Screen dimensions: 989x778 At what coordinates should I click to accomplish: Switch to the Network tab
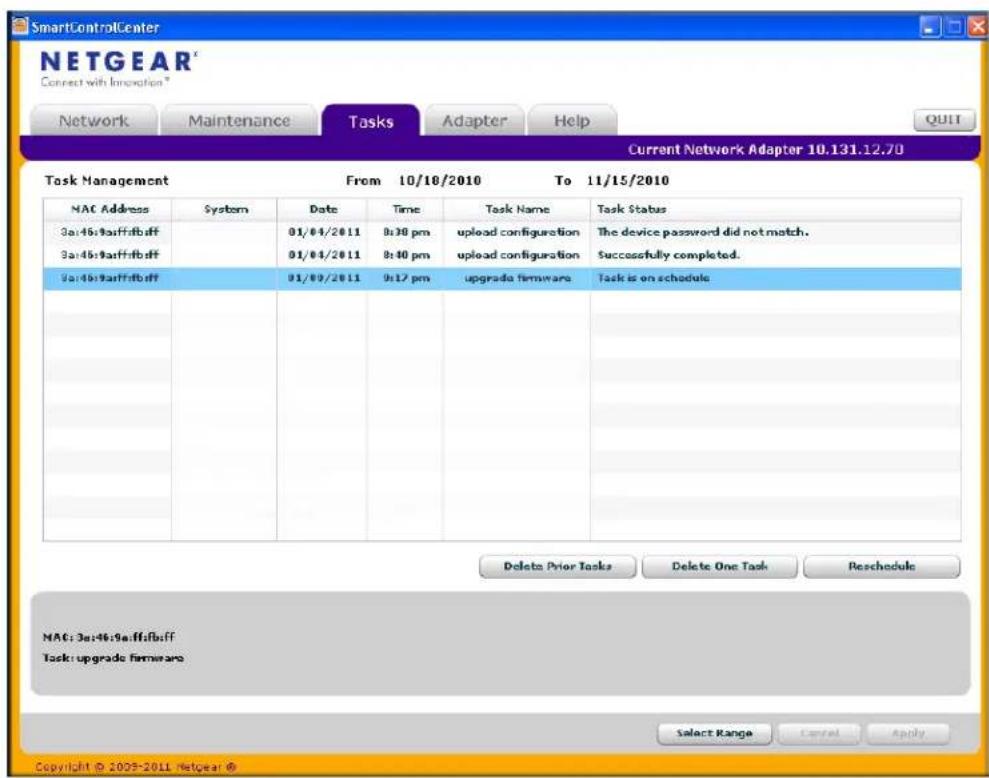coord(93,121)
